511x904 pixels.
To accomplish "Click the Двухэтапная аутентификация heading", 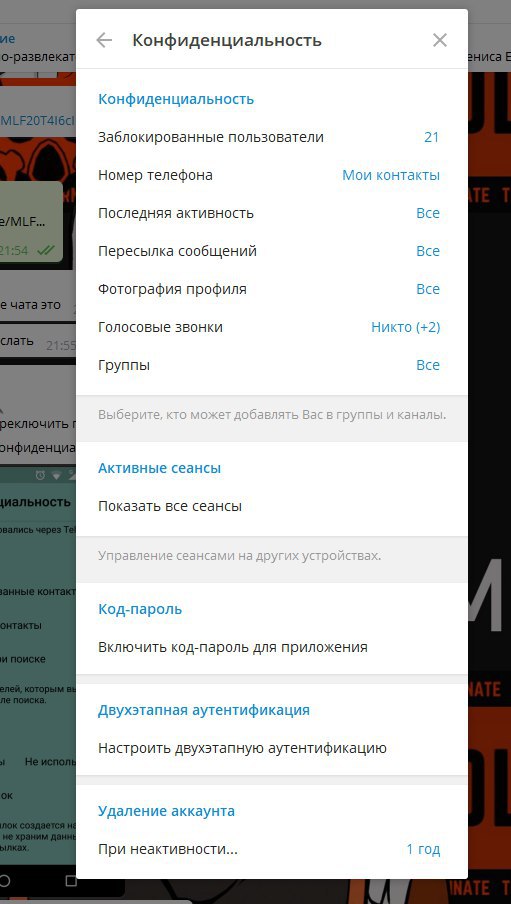I will click(x=204, y=710).
